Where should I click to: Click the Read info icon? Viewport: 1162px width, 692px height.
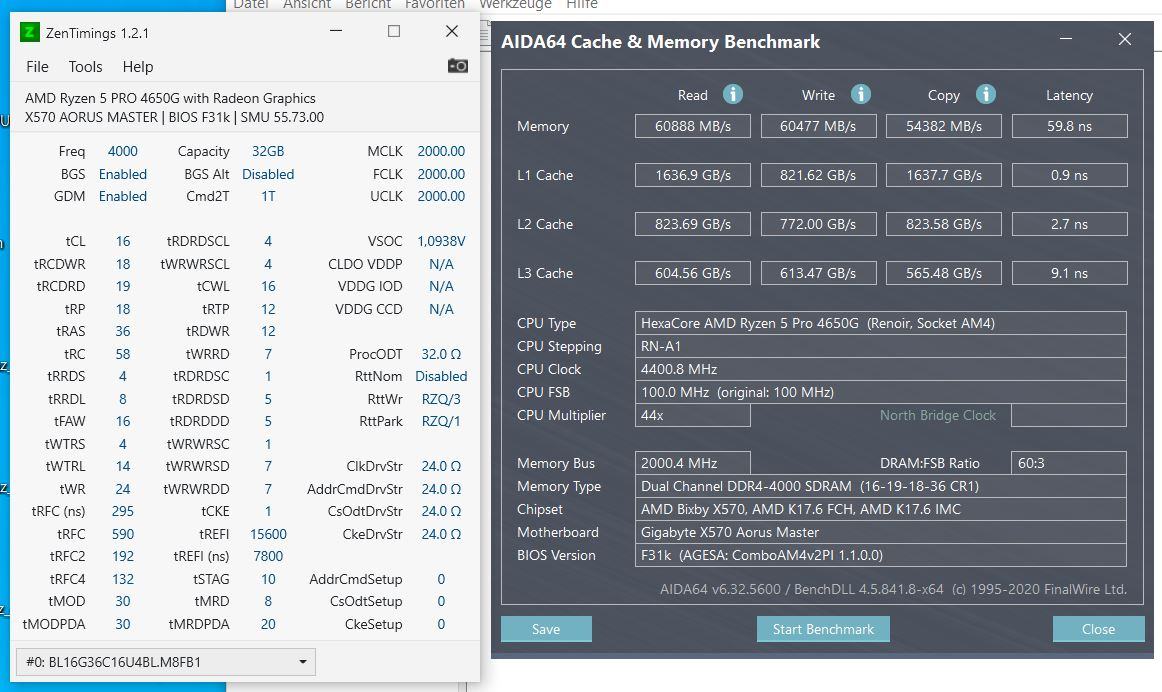click(733, 94)
